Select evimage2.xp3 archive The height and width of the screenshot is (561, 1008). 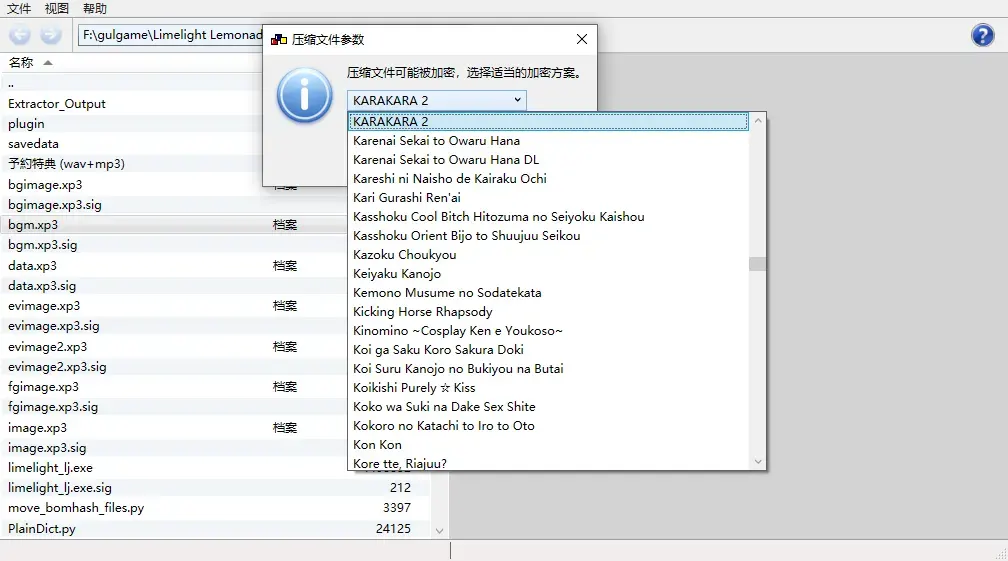pos(47,346)
